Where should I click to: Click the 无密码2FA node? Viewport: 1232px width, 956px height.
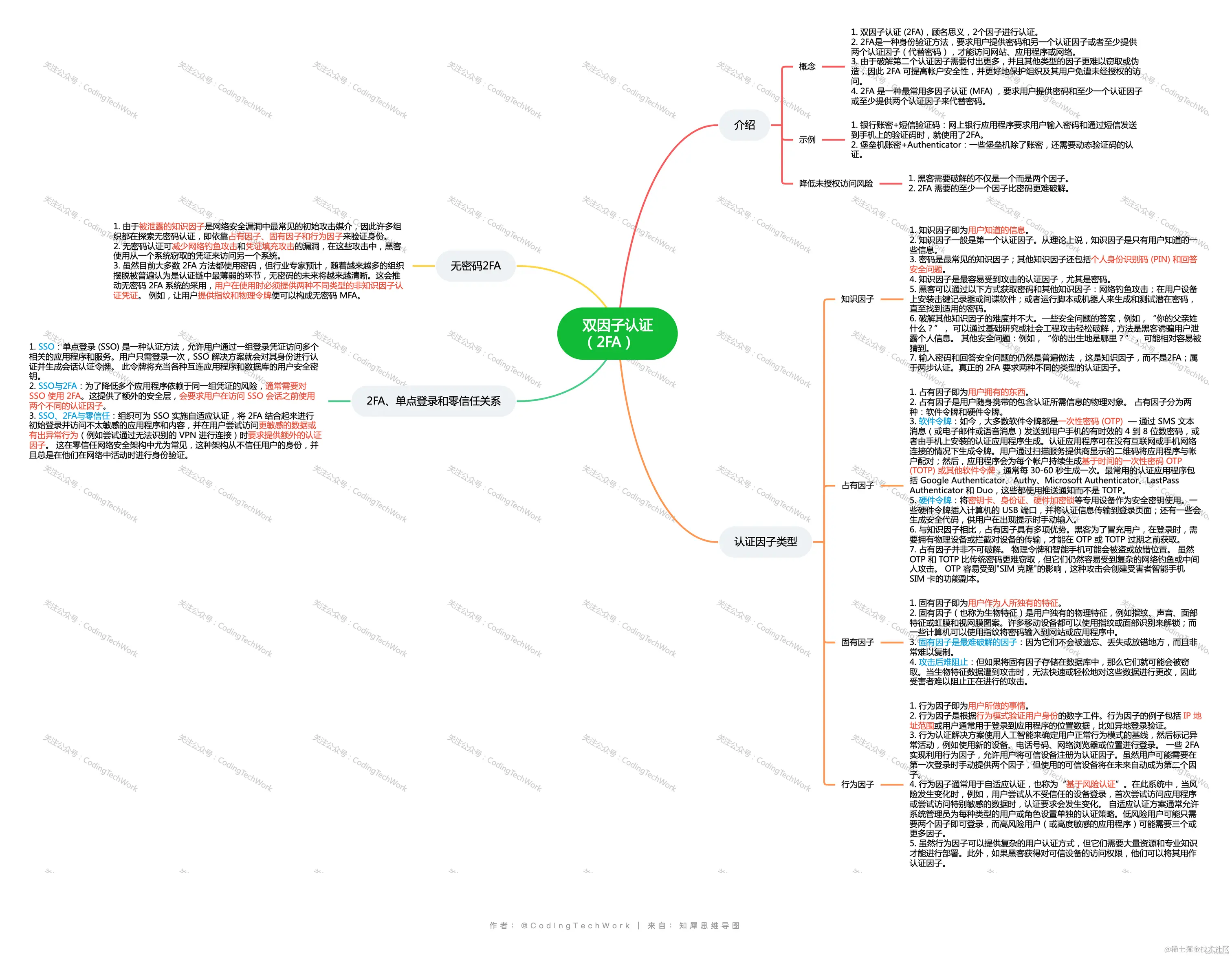click(x=475, y=266)
